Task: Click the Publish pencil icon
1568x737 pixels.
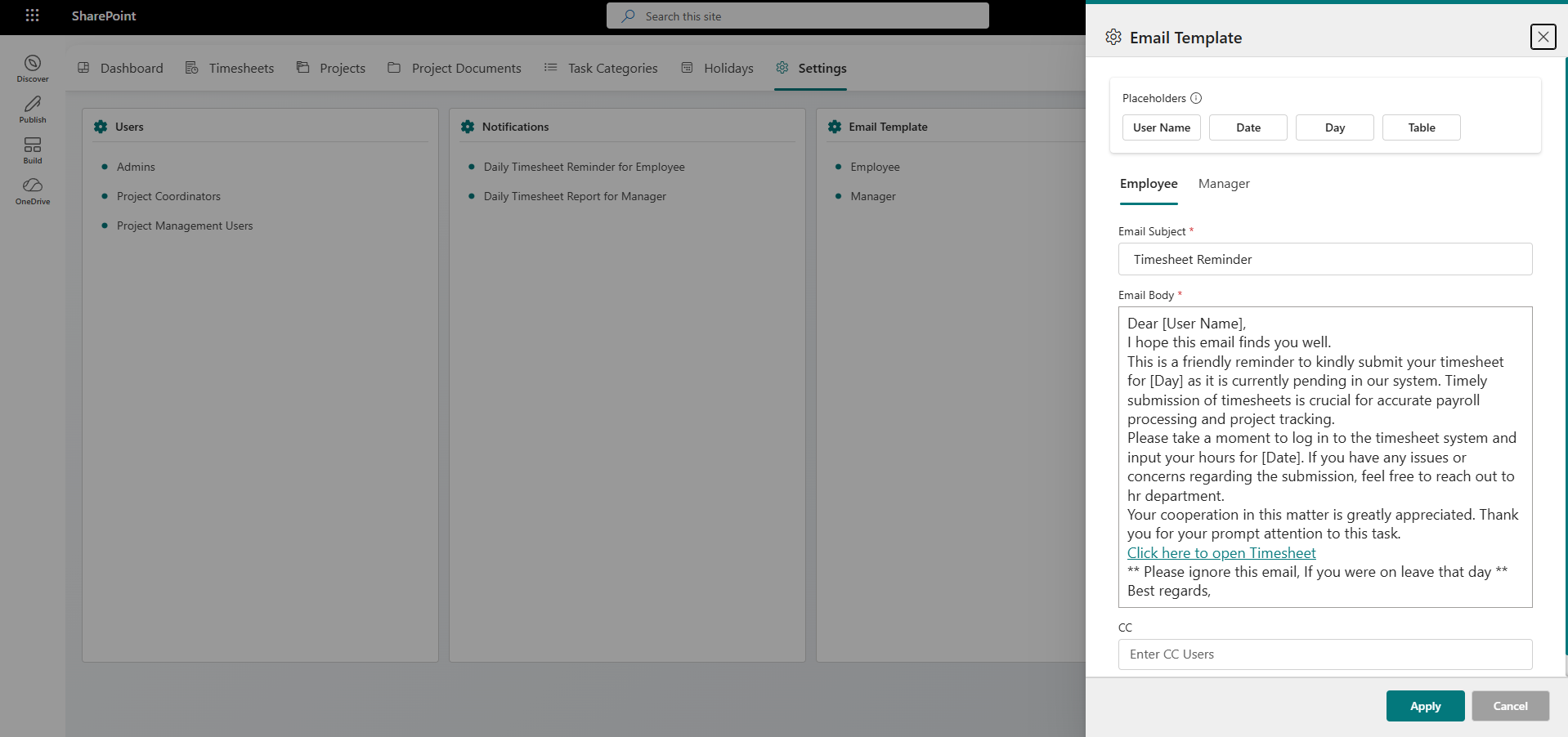Action: point(33,104)
